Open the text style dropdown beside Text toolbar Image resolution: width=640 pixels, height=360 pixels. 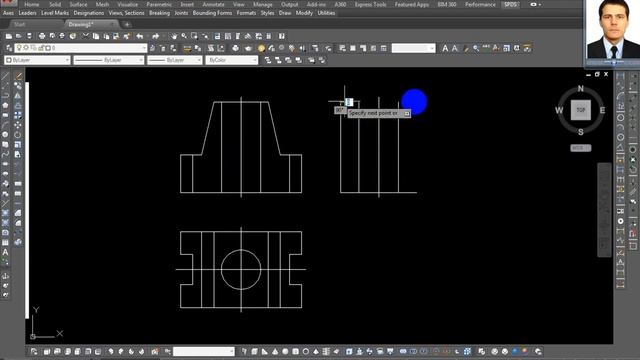coord(432,49)
